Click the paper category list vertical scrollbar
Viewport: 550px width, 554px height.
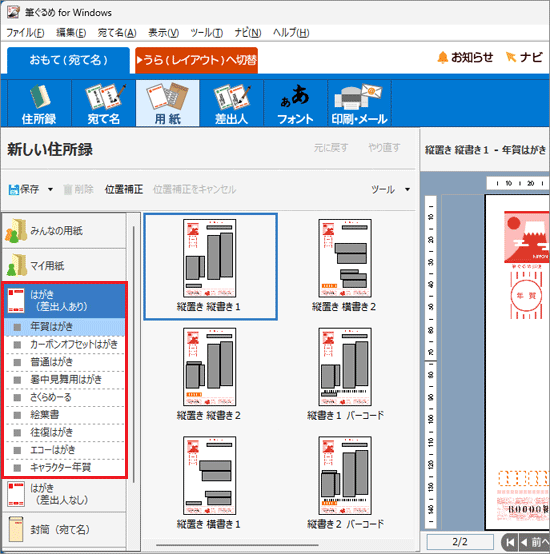pos(134,355)
